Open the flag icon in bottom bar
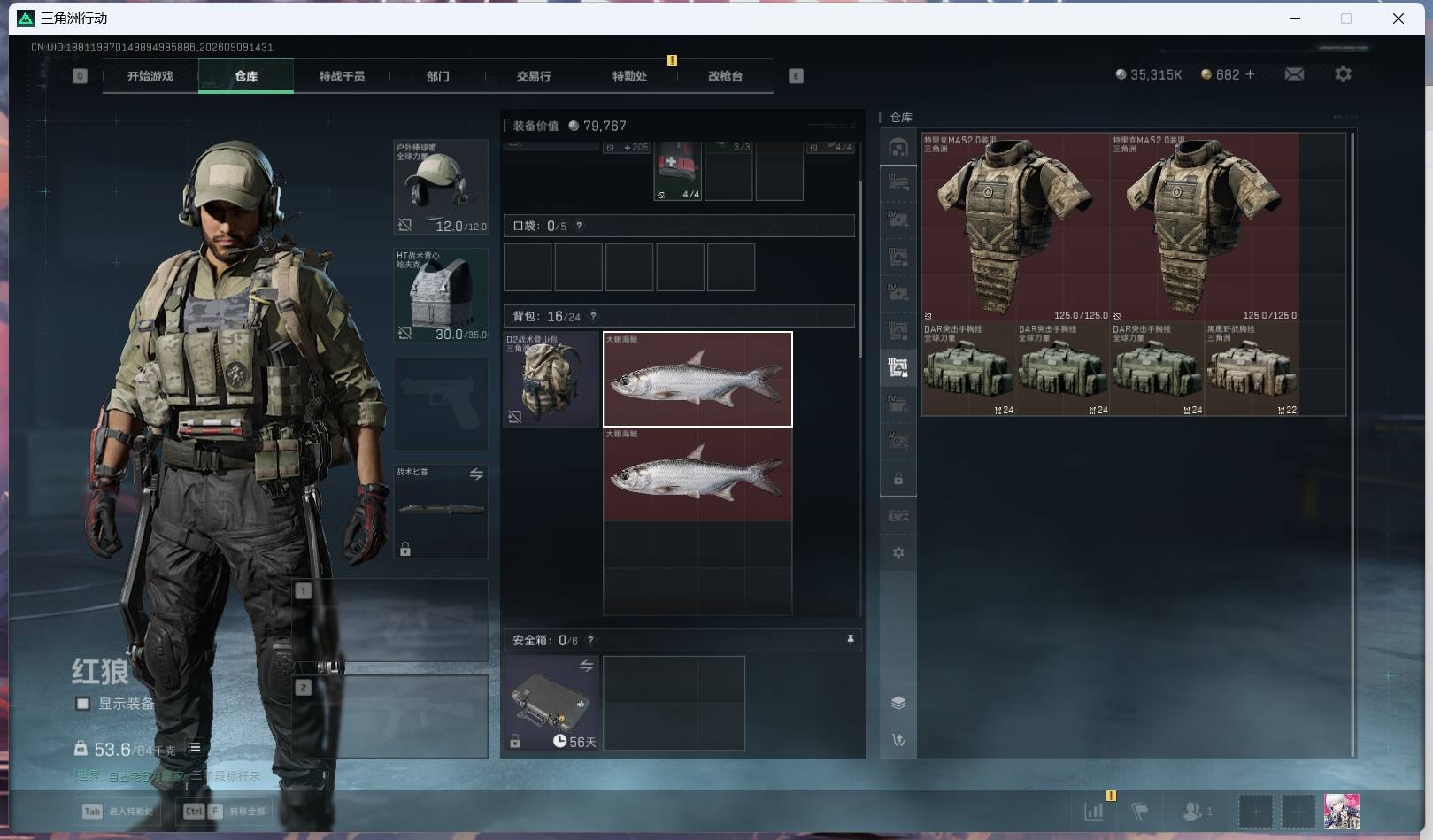The image size is (1433, 840). click(1140, 811)
